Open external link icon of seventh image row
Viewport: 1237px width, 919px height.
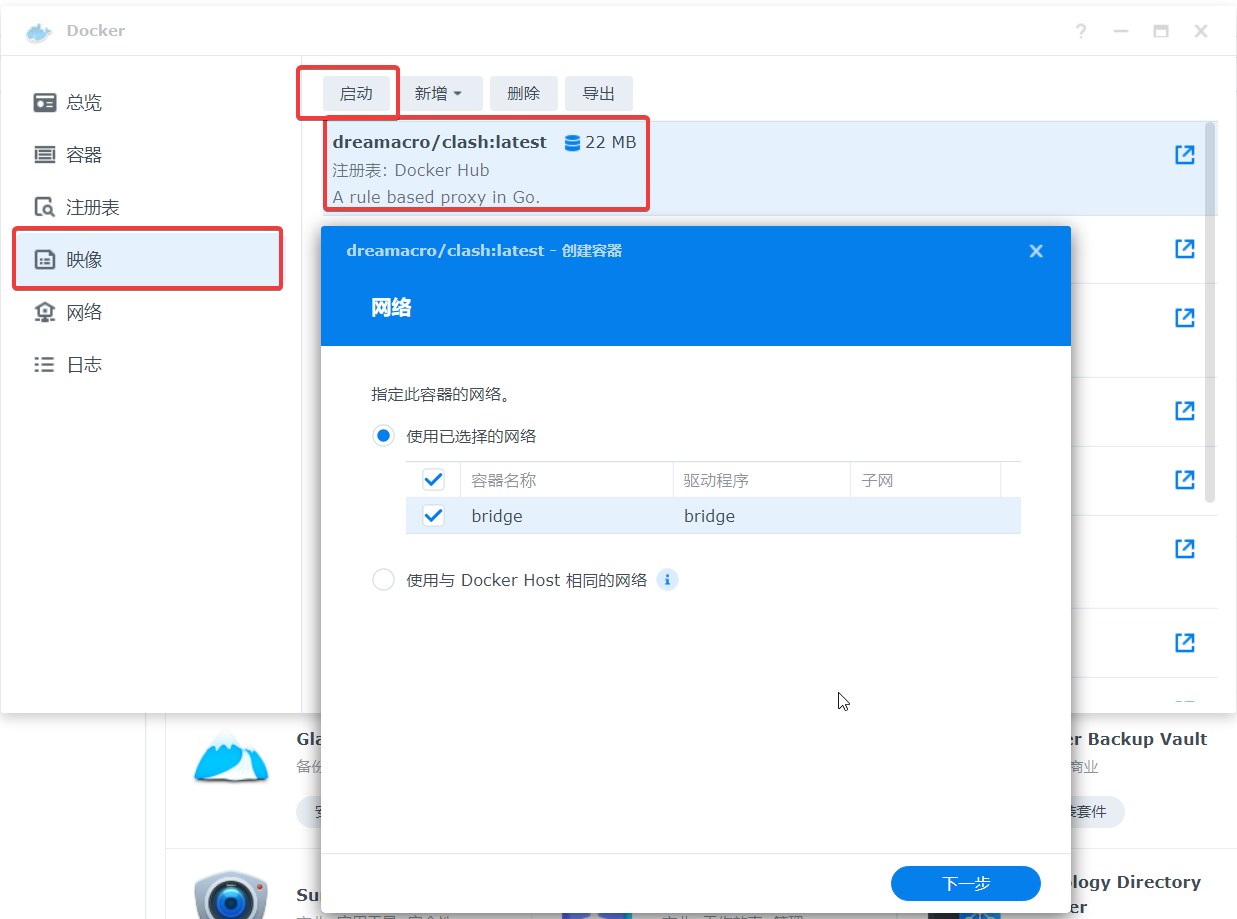click(1184, 642)
